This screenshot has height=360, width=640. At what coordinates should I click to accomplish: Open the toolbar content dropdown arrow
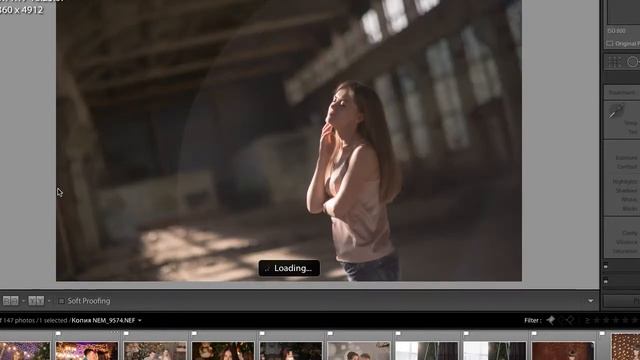click(x=591, y=301)
